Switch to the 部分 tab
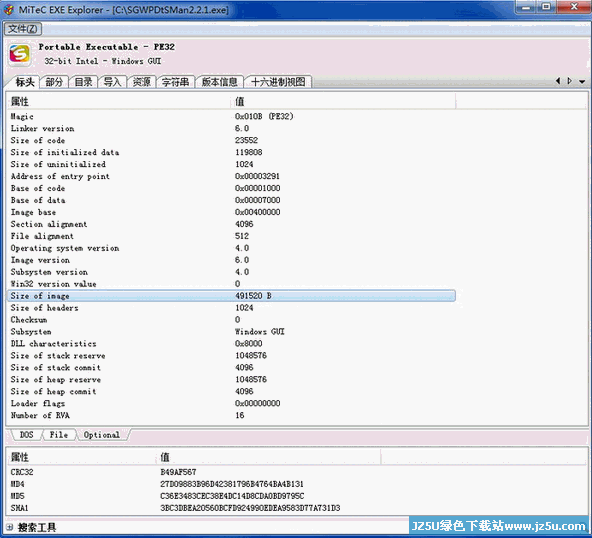 [54, 82]
